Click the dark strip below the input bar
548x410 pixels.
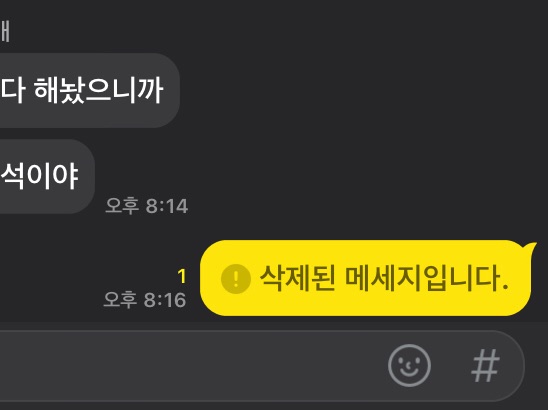point(274,406)
